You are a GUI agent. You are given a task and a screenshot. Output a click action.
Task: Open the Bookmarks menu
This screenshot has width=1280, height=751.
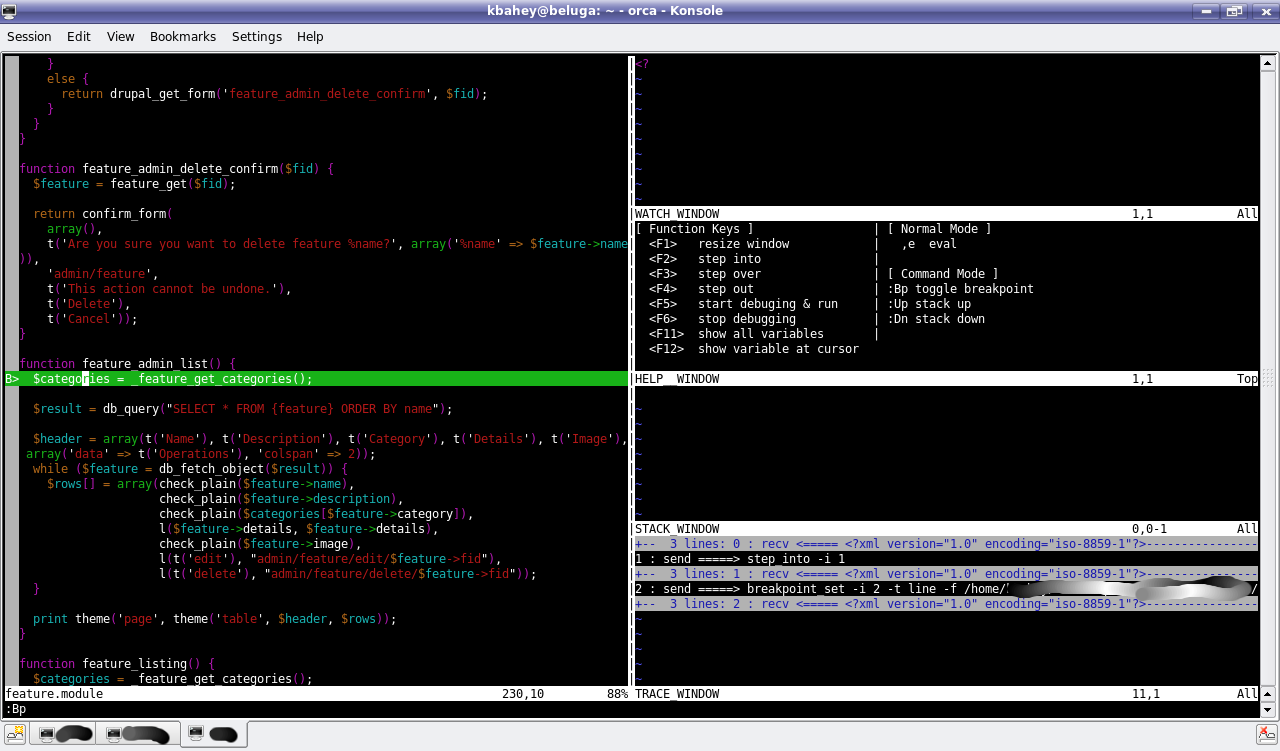(183, 36)
